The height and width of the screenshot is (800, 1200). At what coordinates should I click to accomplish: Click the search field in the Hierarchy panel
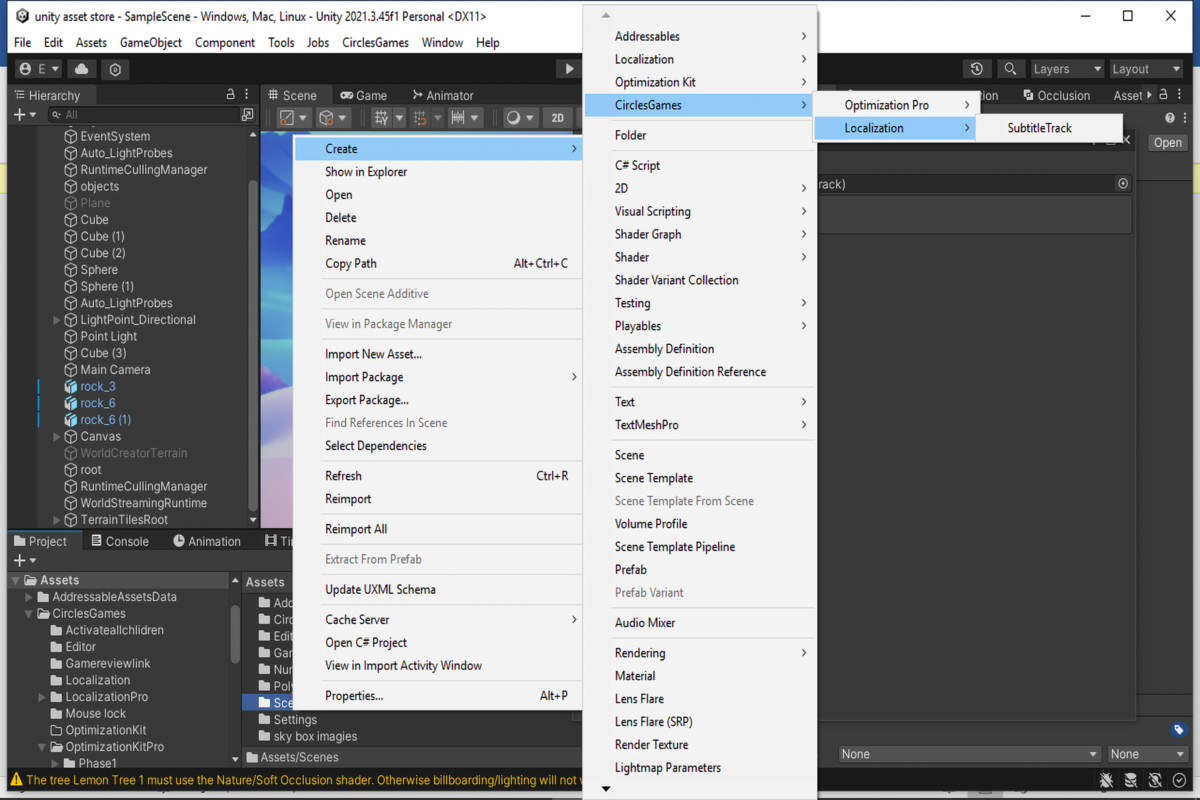coord(140,114)
